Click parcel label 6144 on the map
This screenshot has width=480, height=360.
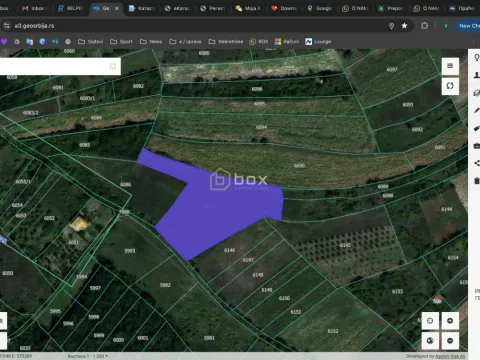(447, 209)
